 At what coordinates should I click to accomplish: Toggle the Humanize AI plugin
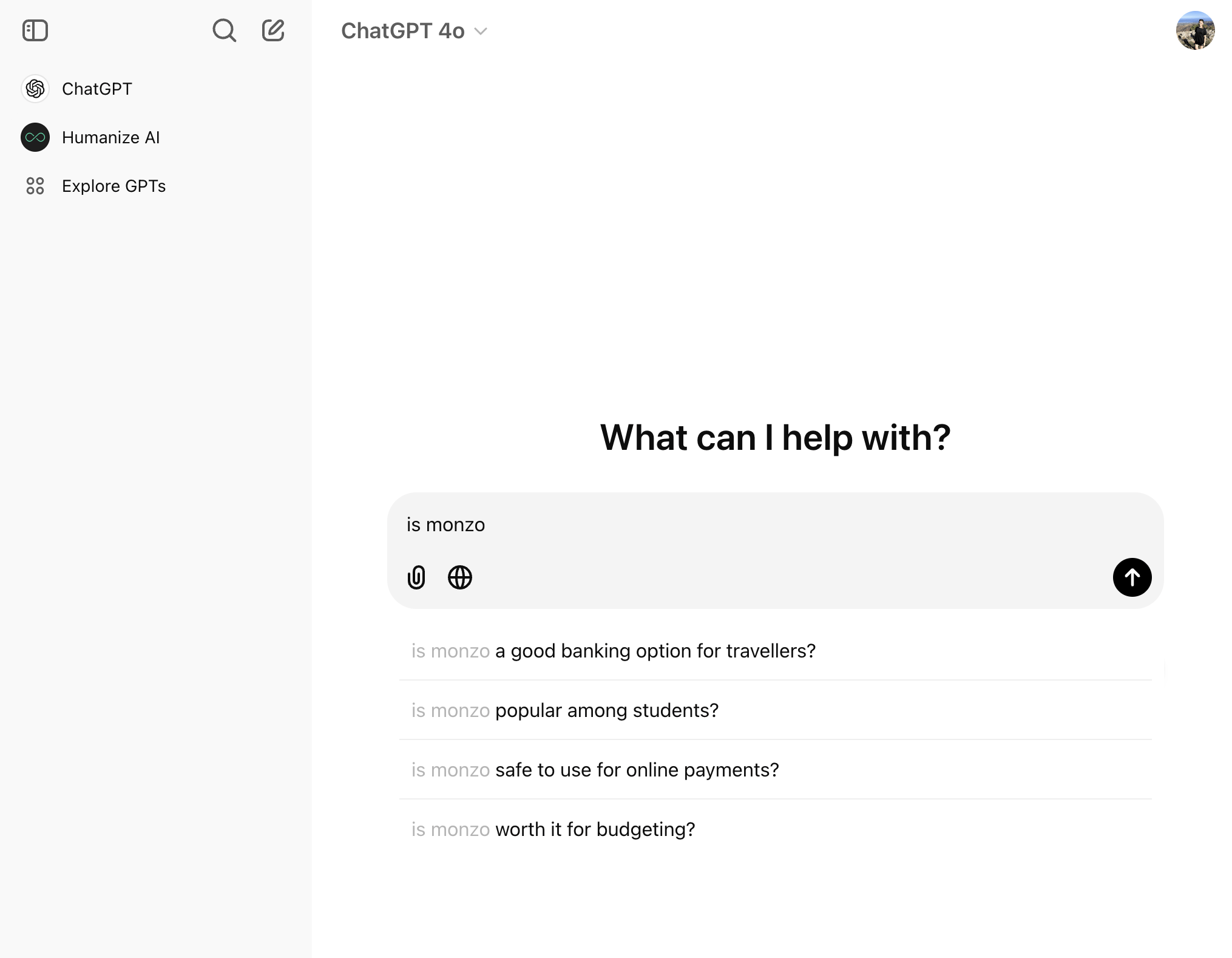point(109,137)
